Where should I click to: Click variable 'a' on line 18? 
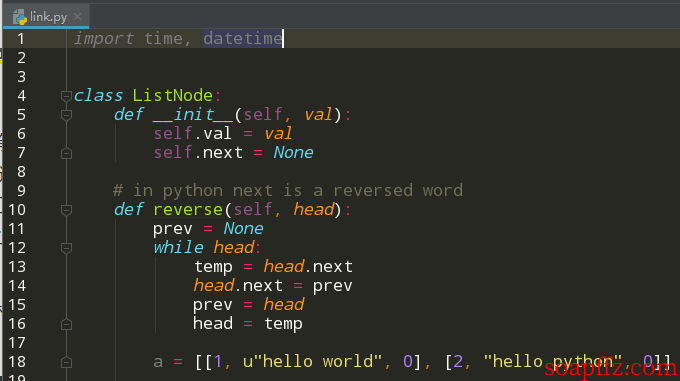158,362
